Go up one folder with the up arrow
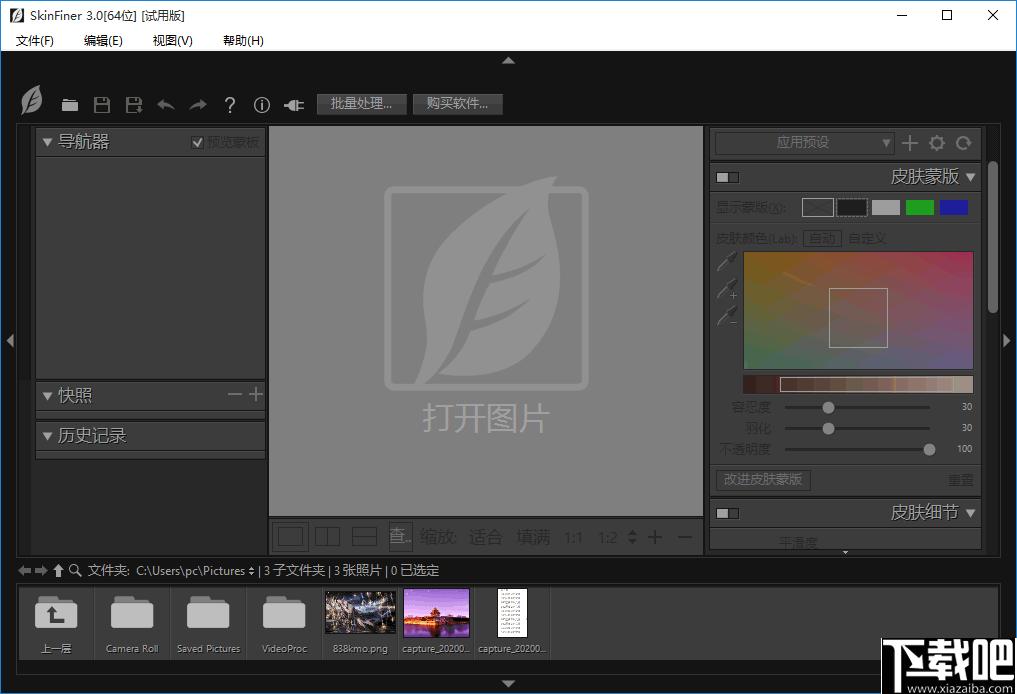1017x694 pixels. (58, 570)
